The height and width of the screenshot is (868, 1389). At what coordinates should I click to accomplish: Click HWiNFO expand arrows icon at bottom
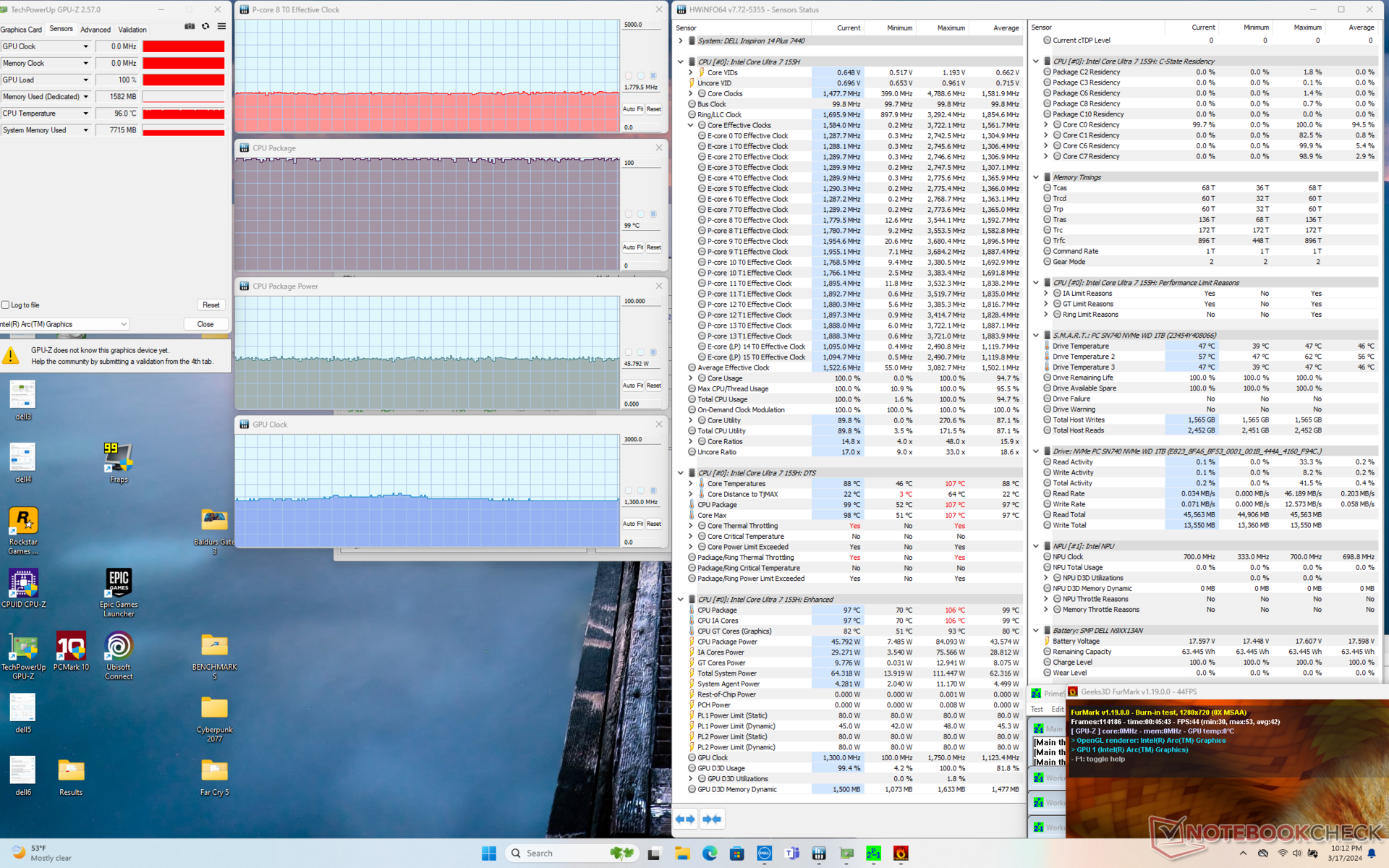pos(685,819)
